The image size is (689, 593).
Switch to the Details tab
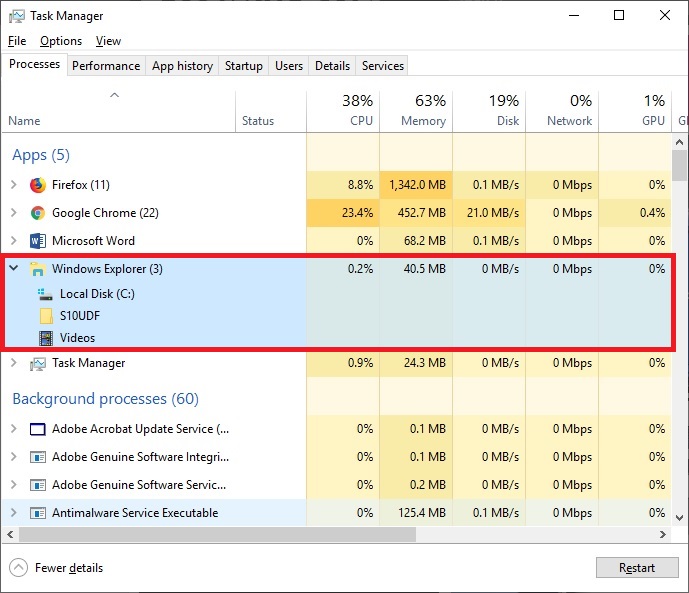point(332,66)
